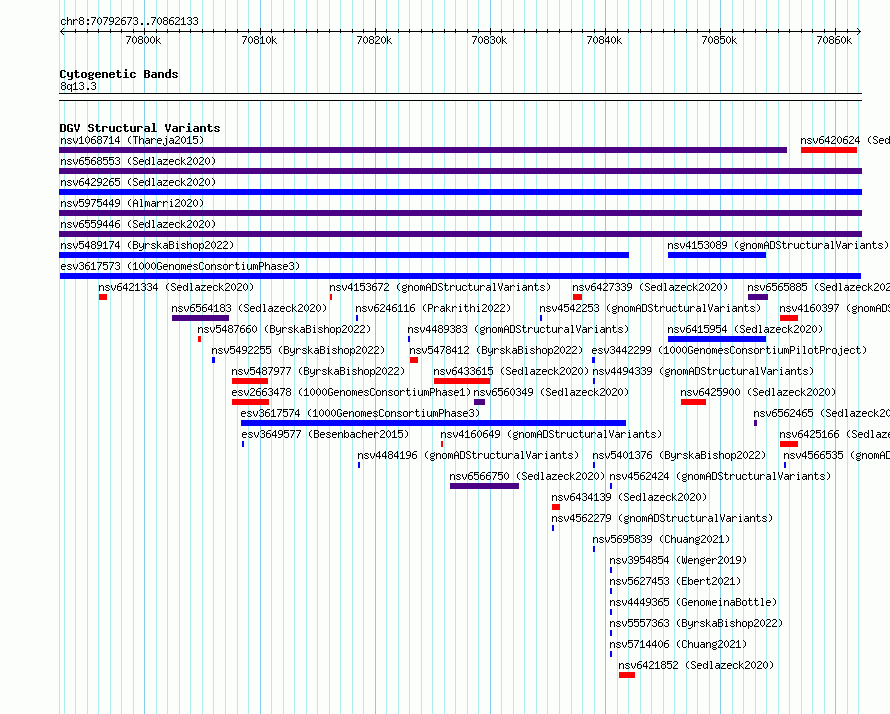Image resolution: width=890 pixels, height=714 pixels.
Task: Click the nsv6429265 (Sedlazeck2020) label
Action: point(138,182)
